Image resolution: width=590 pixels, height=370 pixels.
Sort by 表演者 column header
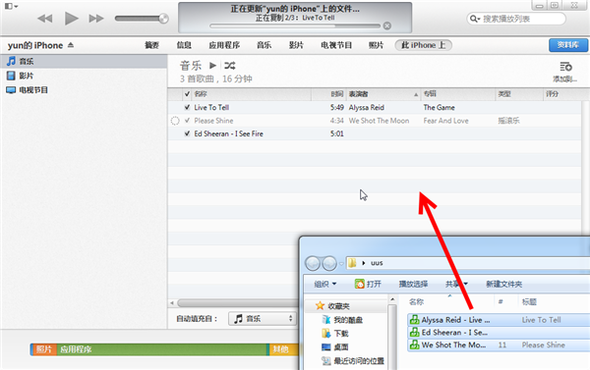click(x=383, y=94)
